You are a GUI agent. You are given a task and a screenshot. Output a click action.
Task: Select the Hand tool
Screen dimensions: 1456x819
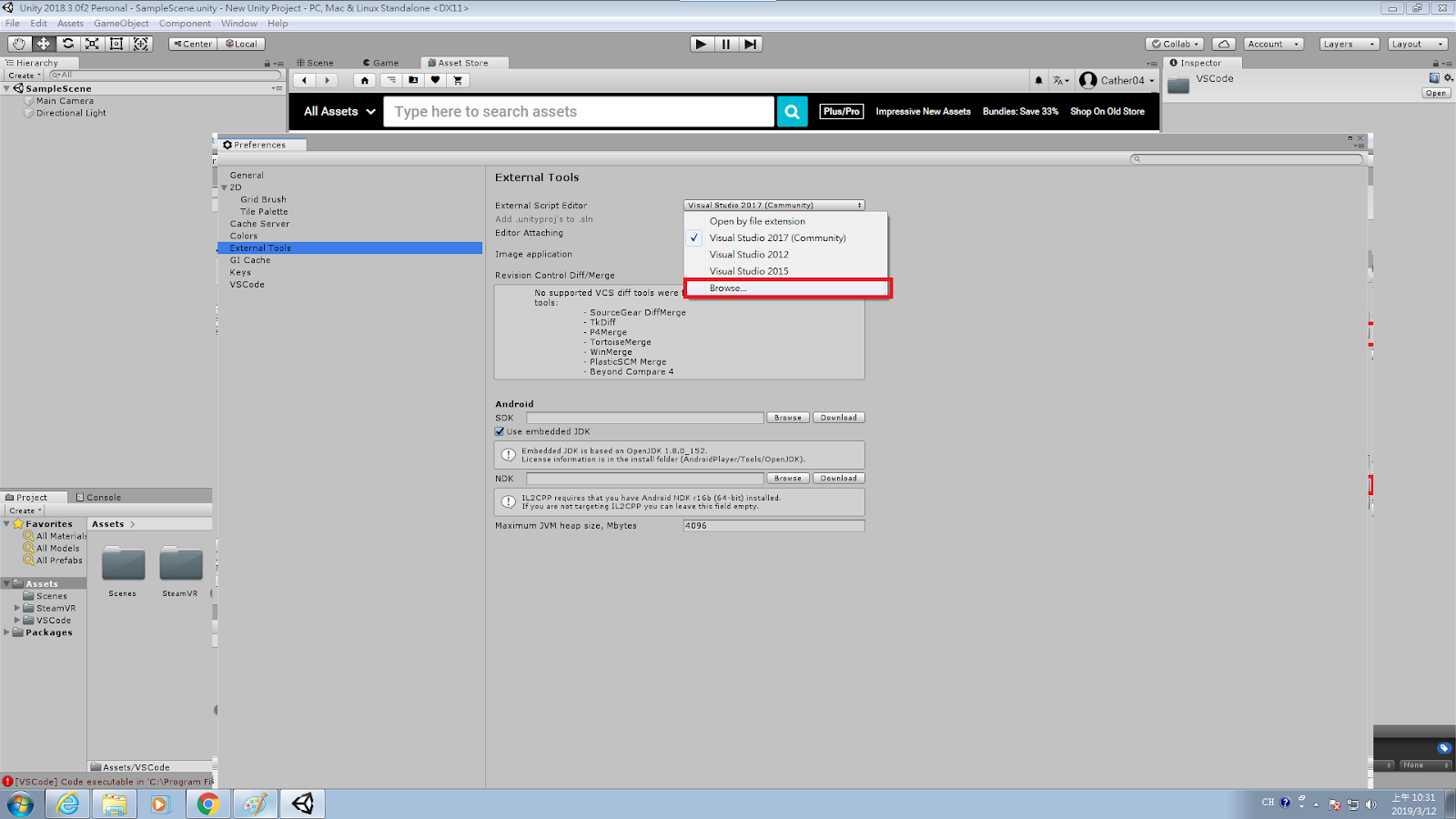click(19, 44)
